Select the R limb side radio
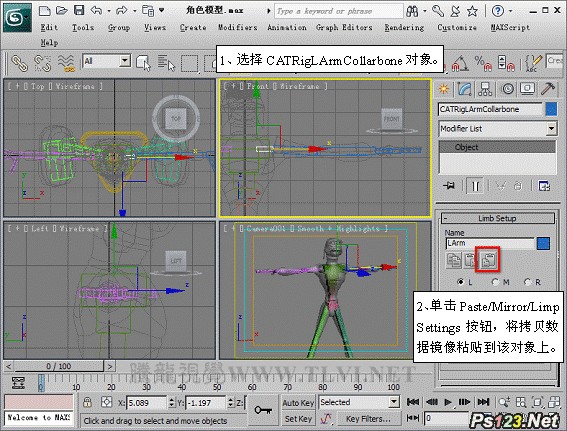 pyautogui.click(x=528, y=282)
